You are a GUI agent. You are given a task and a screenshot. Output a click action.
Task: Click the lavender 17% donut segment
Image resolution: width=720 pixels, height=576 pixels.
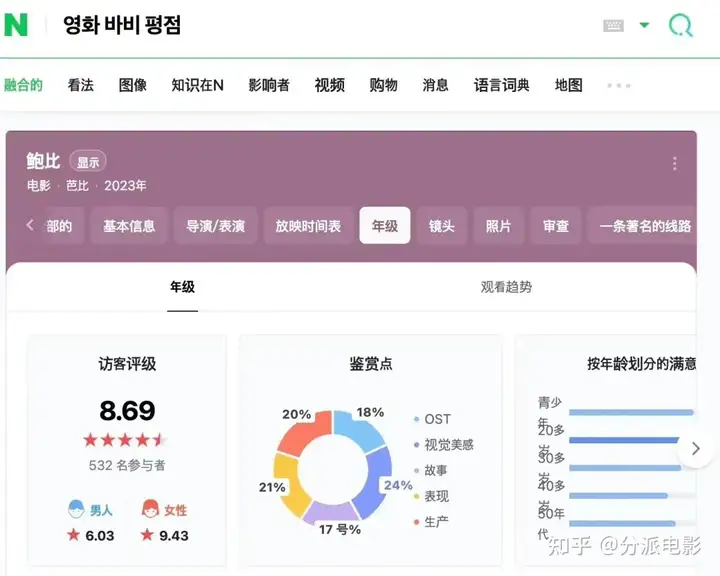332,514
